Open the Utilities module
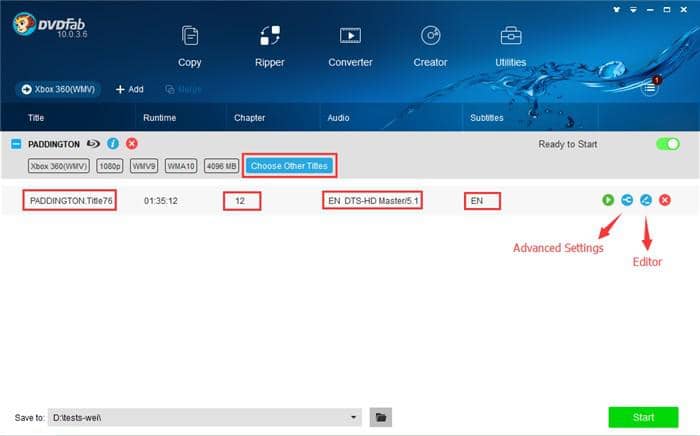 511,46
